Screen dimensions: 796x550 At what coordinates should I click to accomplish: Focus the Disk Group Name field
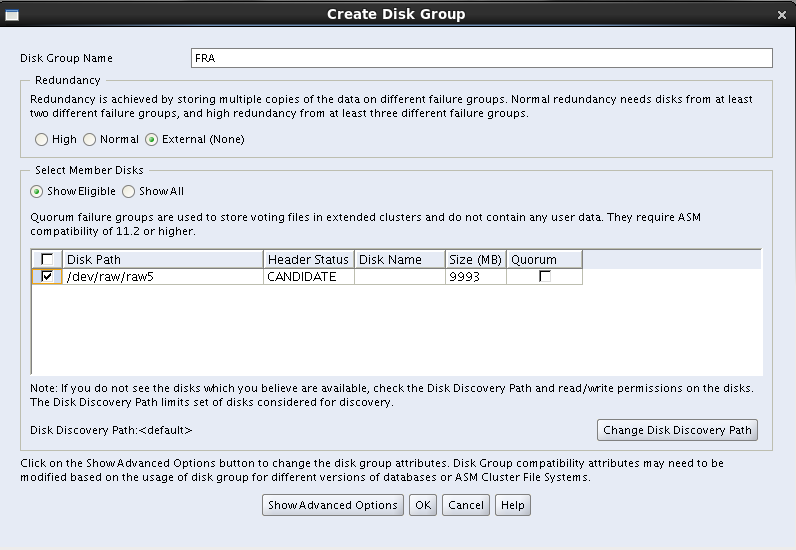[x=482, y=58]
